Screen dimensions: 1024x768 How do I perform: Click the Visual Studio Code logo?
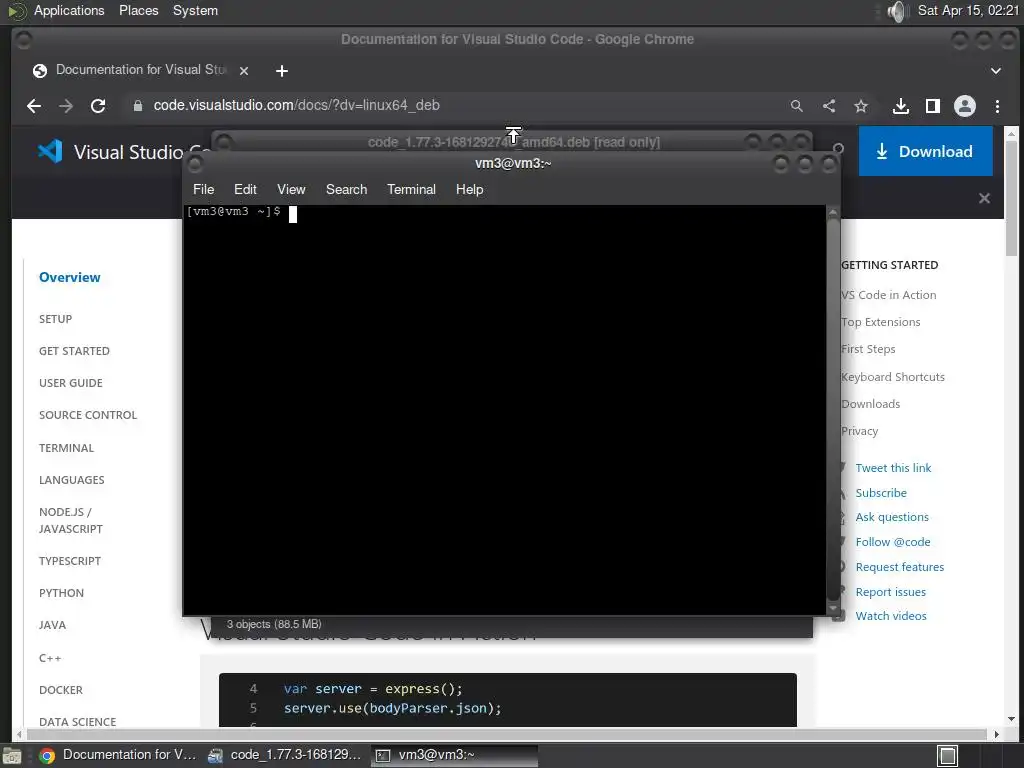pos(50,152)
